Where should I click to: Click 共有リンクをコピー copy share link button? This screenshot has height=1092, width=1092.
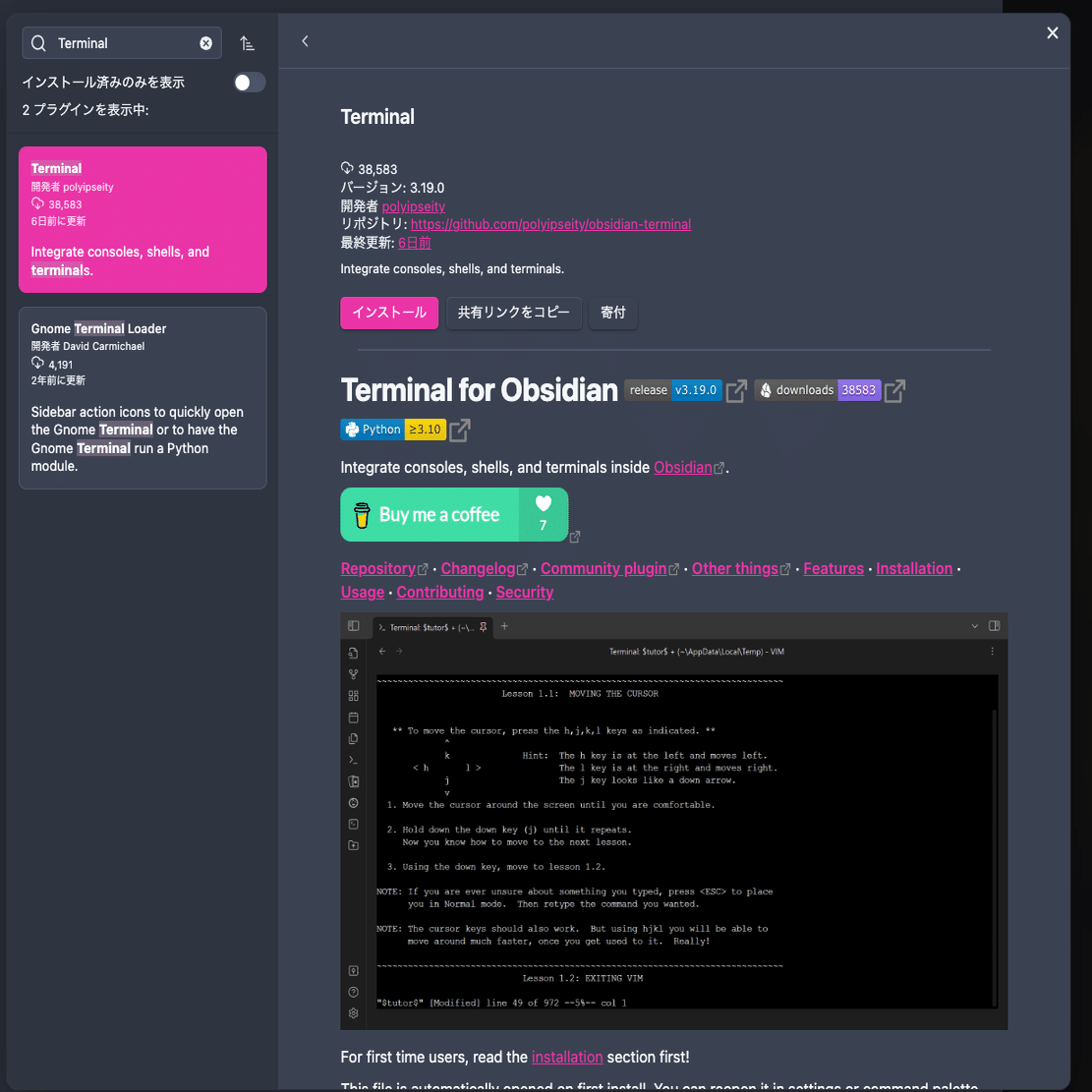coord(513,313)
